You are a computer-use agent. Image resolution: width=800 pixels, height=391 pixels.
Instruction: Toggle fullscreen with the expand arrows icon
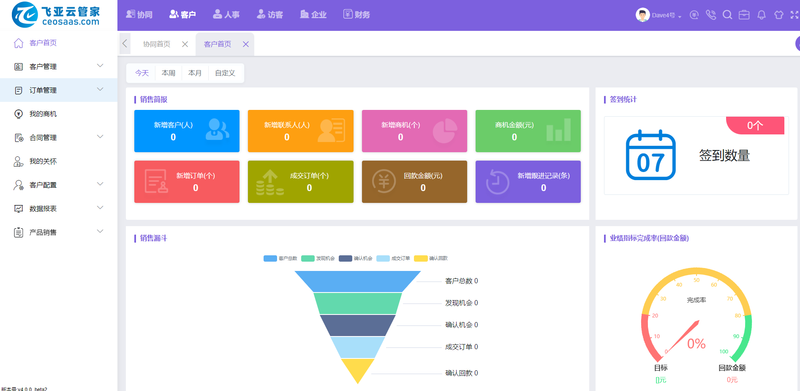(x=794, y=15)
